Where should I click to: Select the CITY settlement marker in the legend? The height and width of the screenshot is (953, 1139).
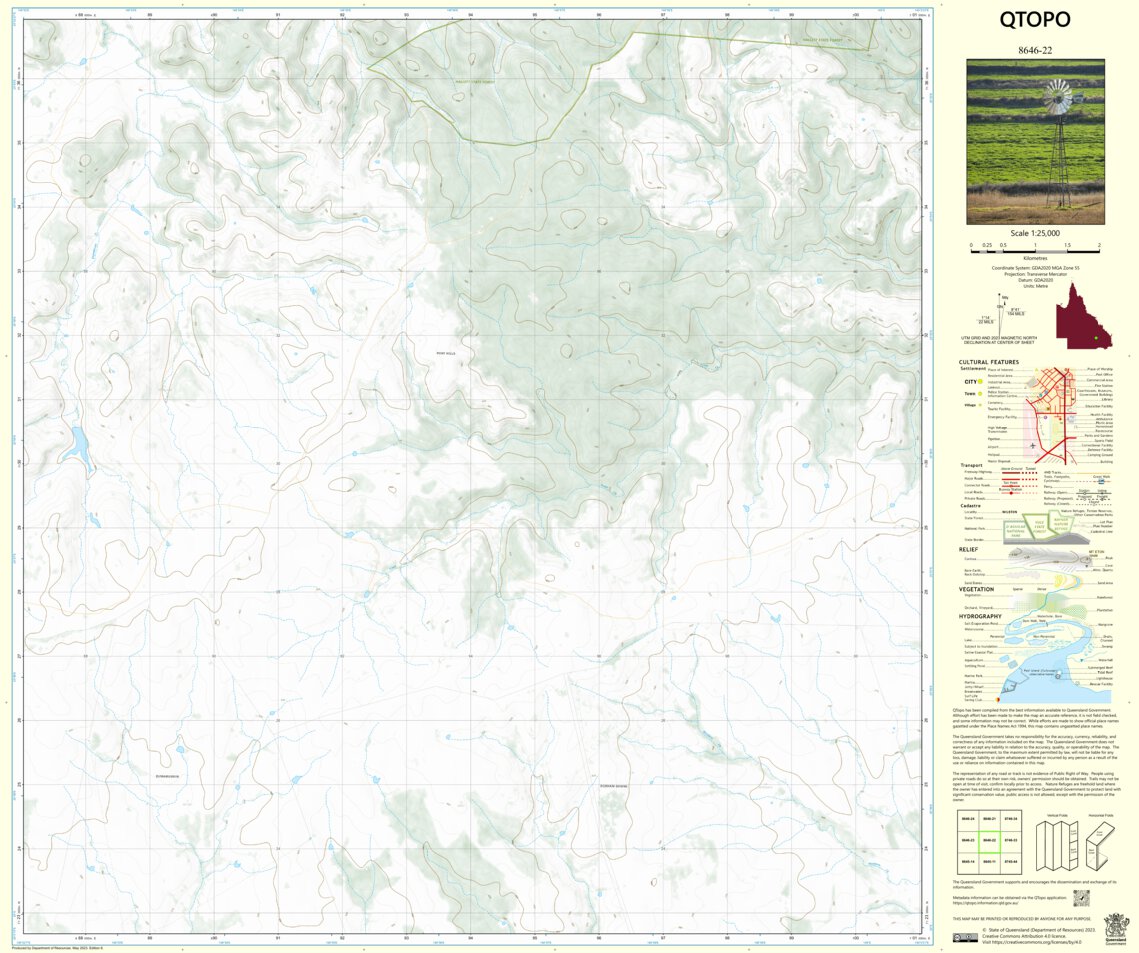[979, 382]
